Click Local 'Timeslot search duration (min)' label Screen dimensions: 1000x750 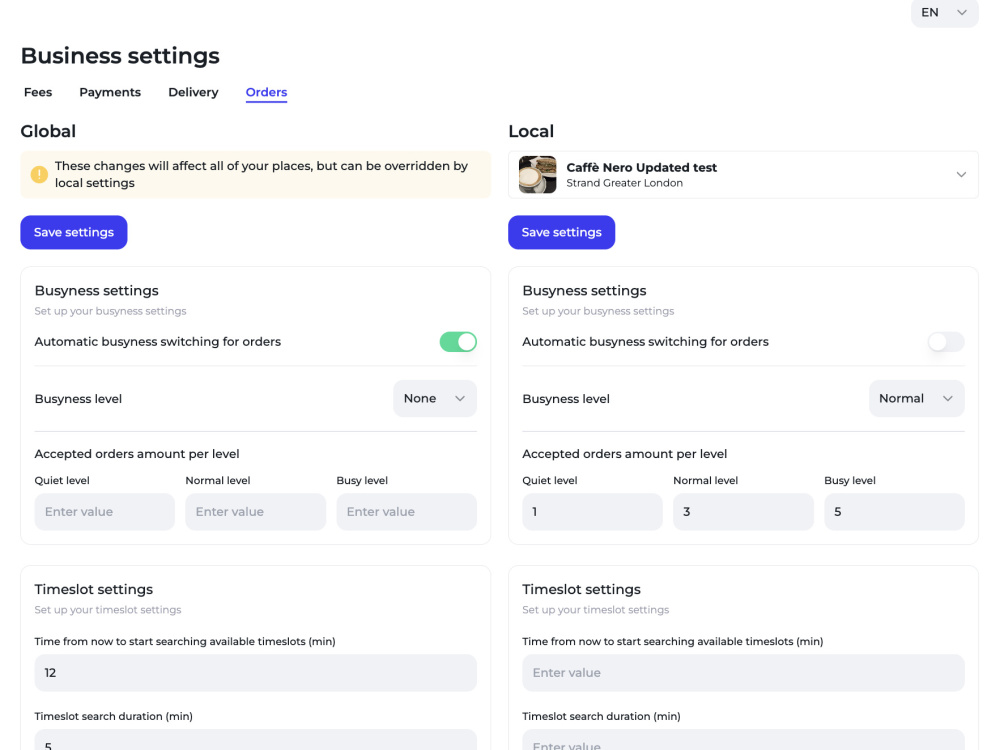(601, 716)
